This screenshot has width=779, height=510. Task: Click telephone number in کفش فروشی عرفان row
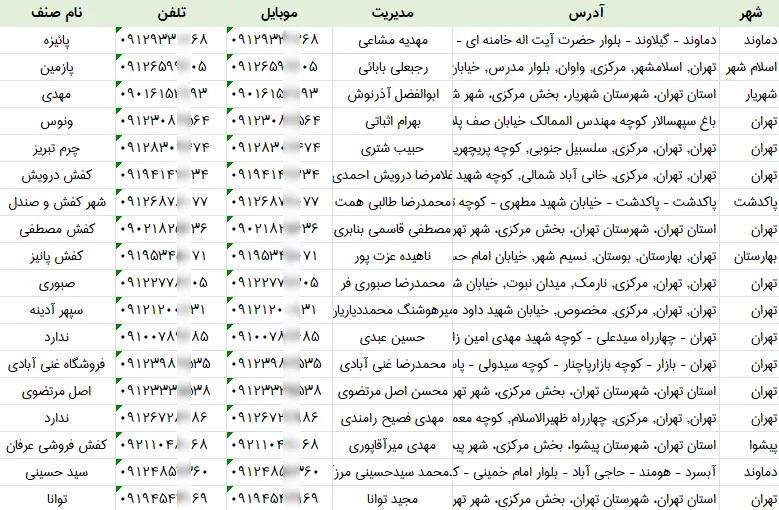pyautogui.click(x=171, y=445)
